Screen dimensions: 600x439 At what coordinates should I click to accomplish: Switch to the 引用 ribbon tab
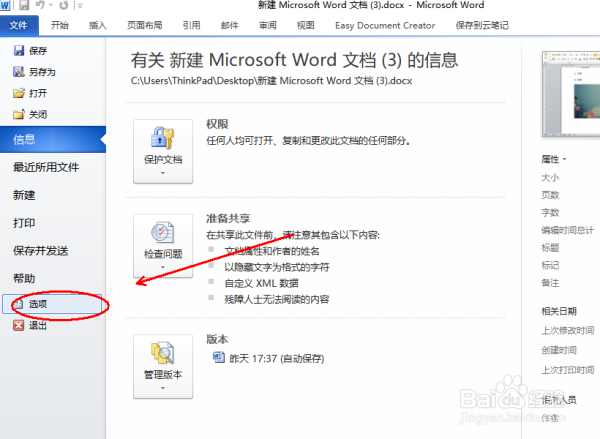pos(191,26)
